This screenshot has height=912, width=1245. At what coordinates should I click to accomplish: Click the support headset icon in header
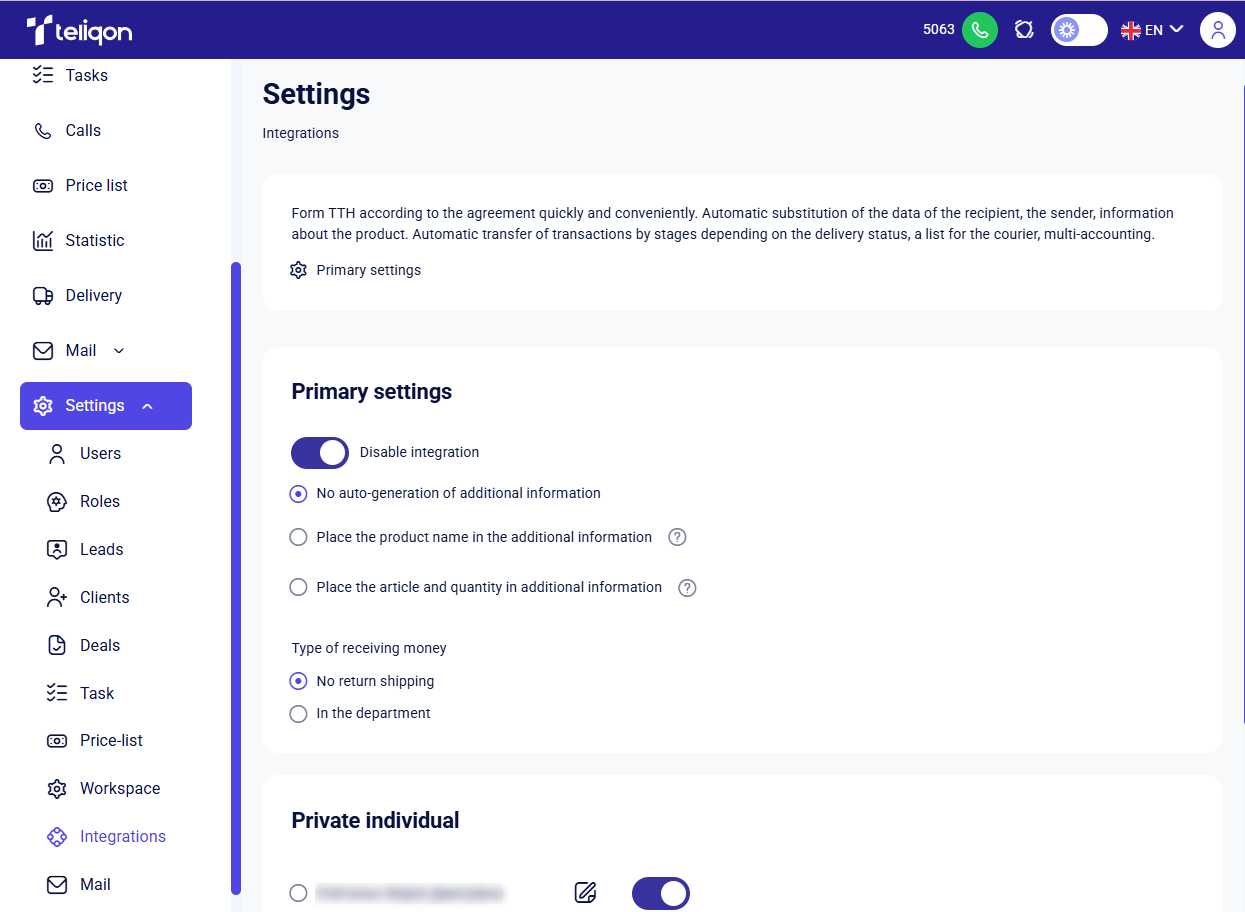[x=1023, y=30]
